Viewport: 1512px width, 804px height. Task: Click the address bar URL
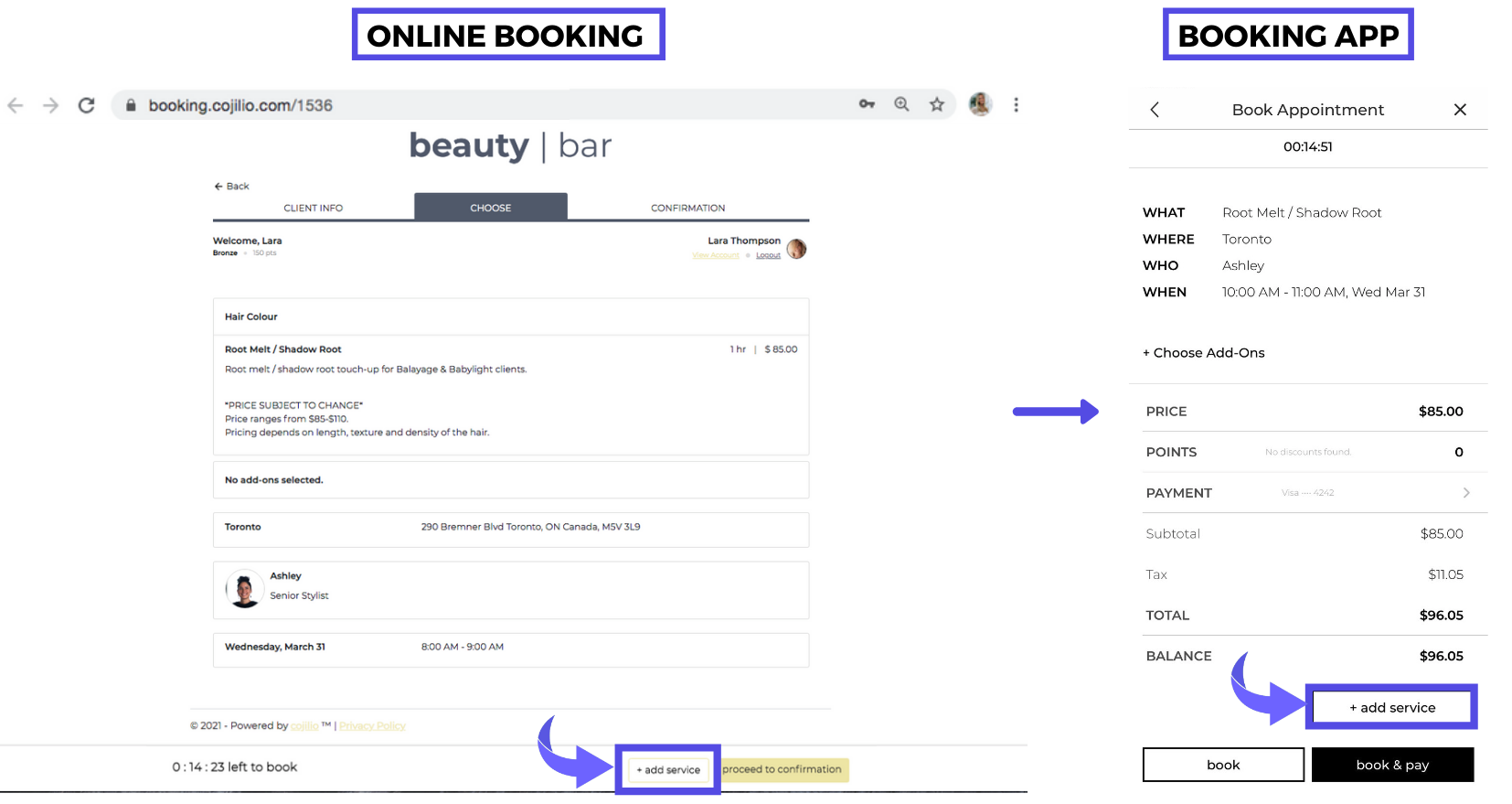[x=240, y=105]
